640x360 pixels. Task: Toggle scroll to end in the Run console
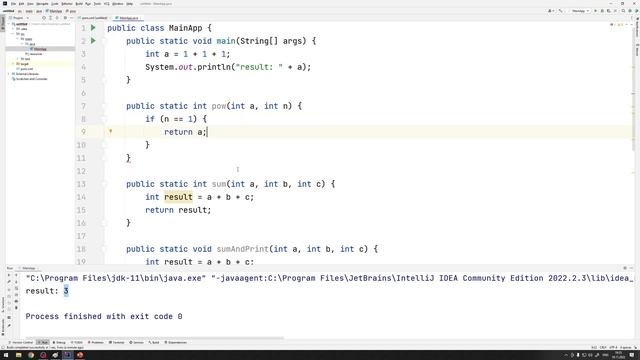(x=16, y=295)
